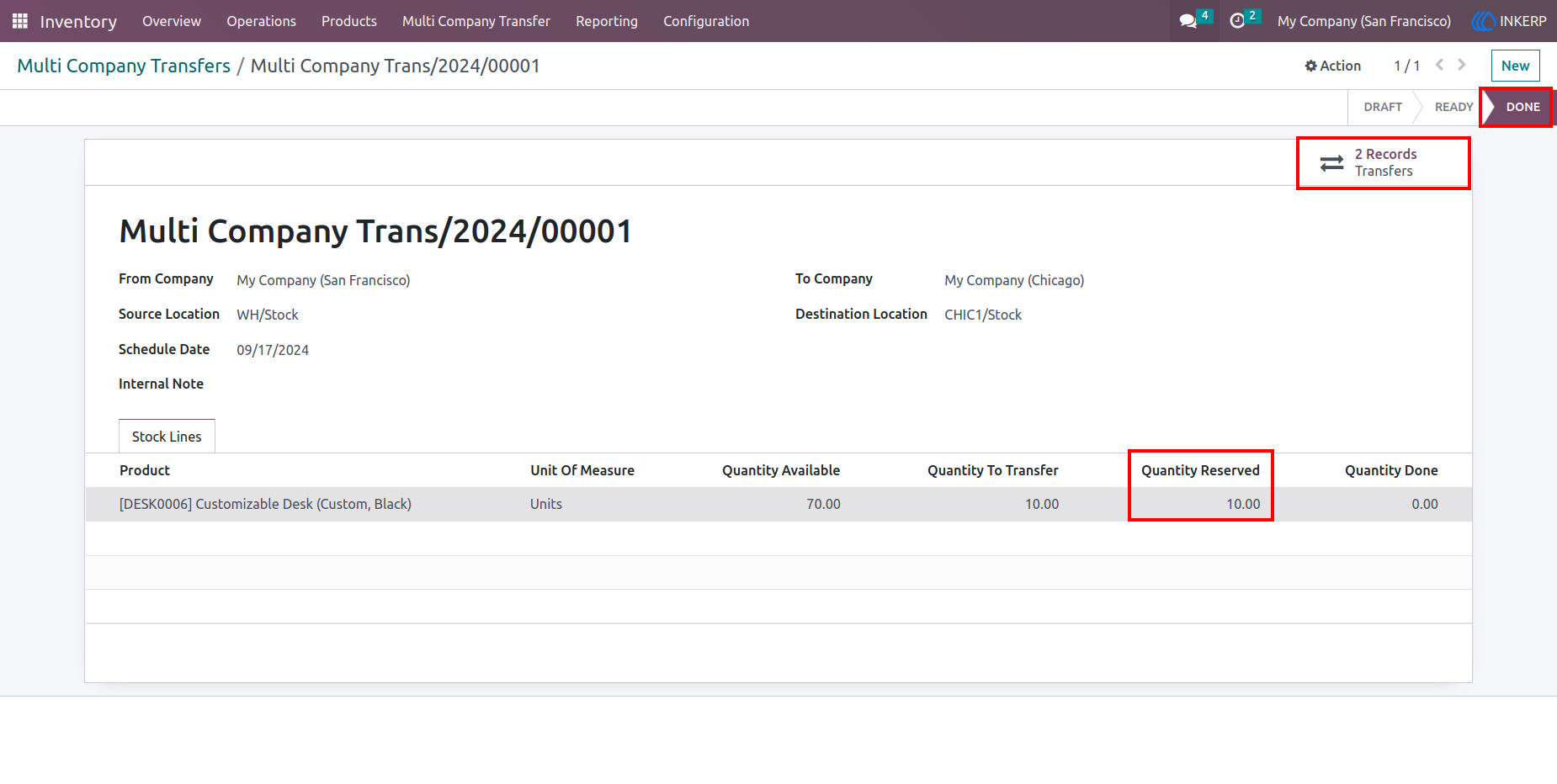
Task: Open the Reporting menu
Action: (607, 21)
